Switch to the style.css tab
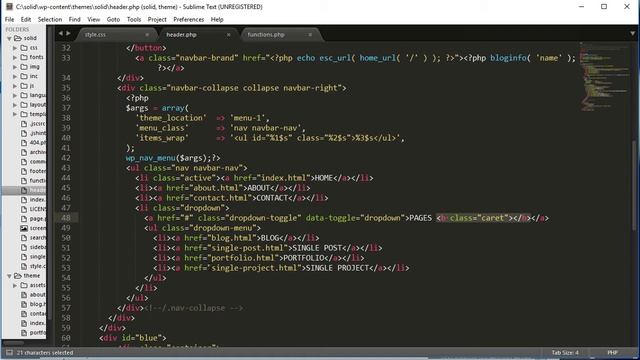The image size is (640, 360). (116, 35)
